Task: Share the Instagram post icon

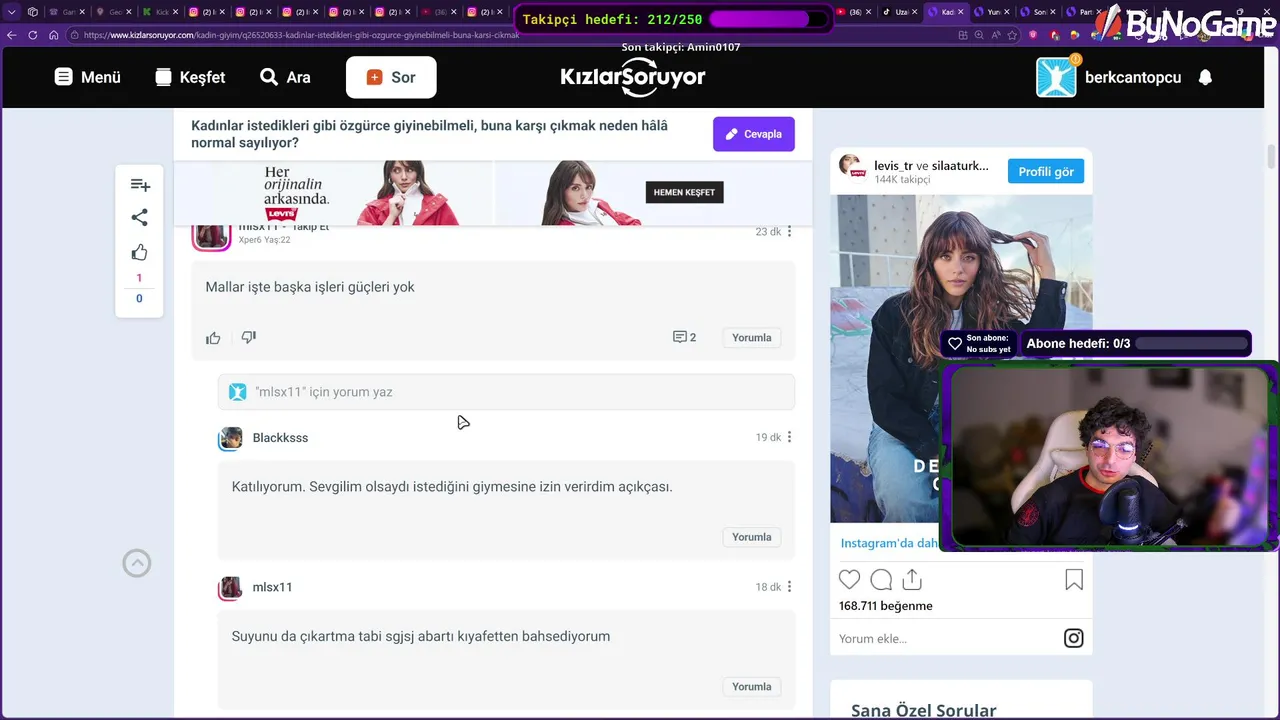Action: [x=912, y=580]
